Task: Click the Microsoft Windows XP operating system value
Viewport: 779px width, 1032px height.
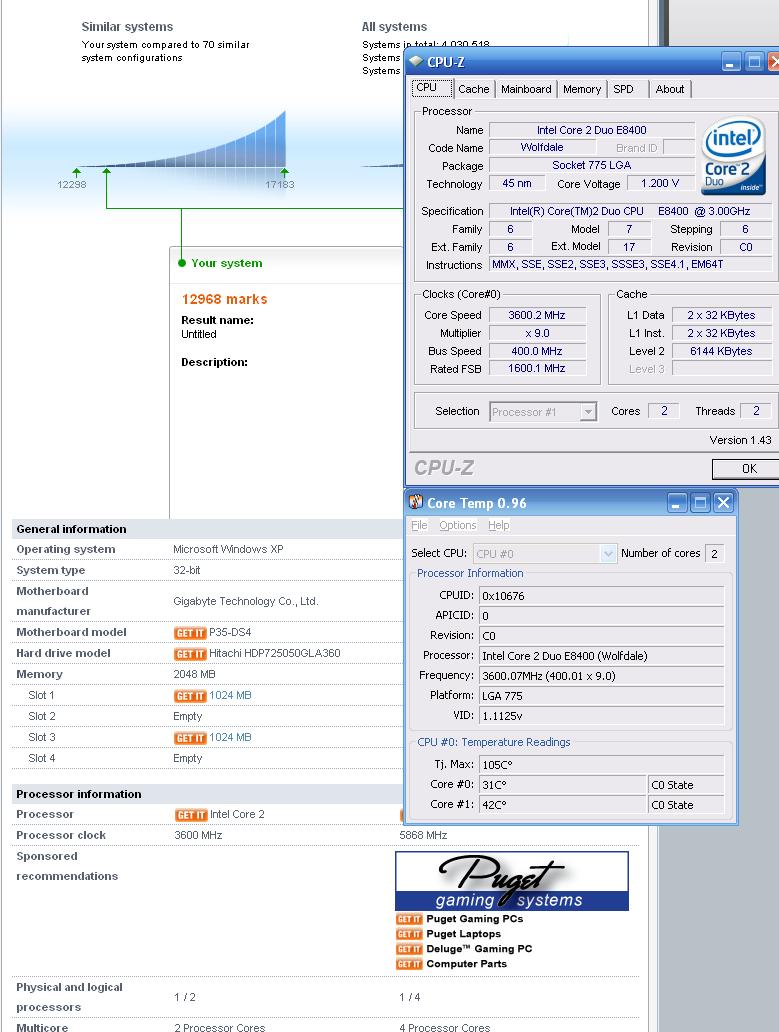Action: [228, 550]
